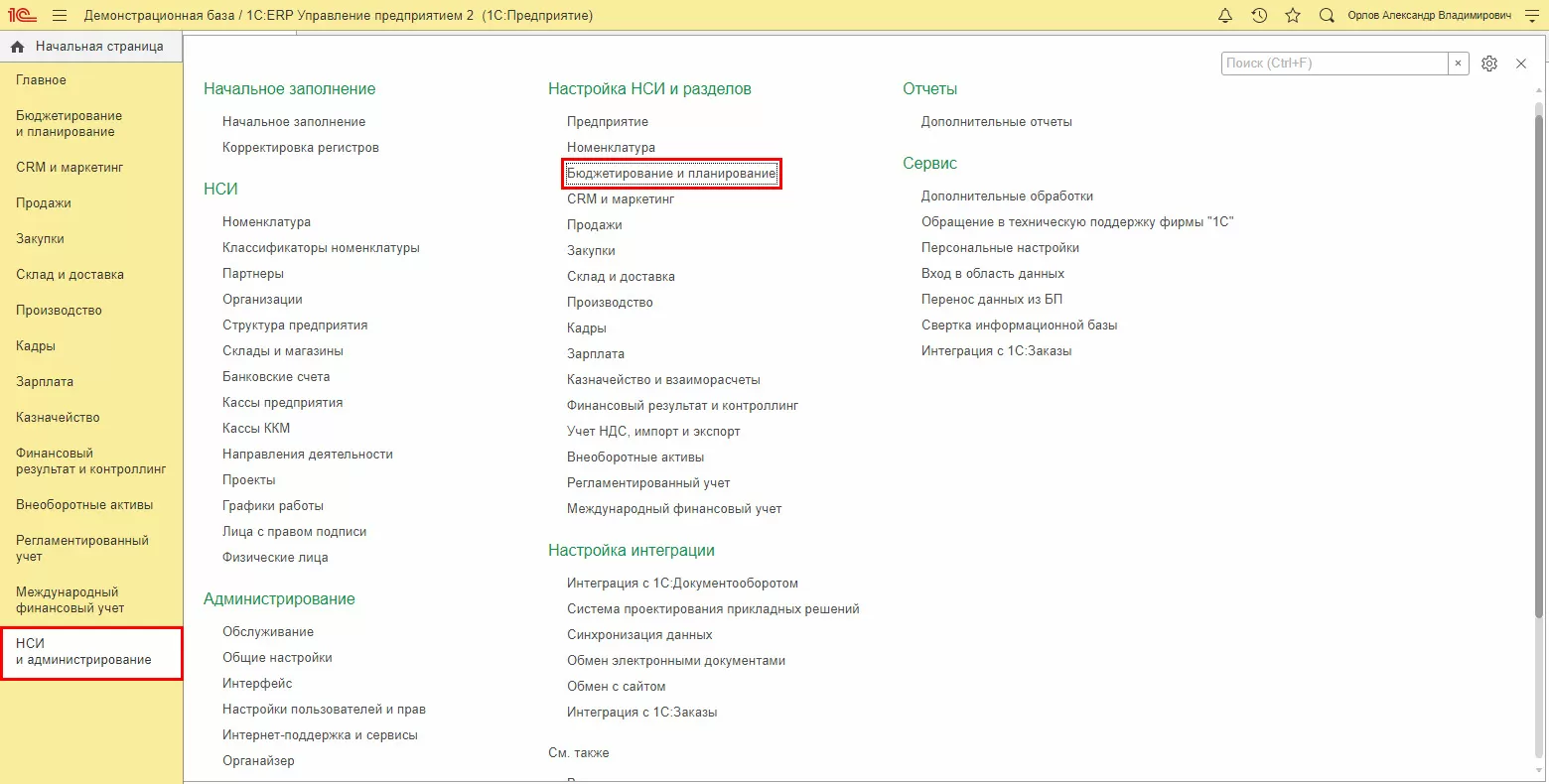Close the section menu panel

click(1521, 64)
